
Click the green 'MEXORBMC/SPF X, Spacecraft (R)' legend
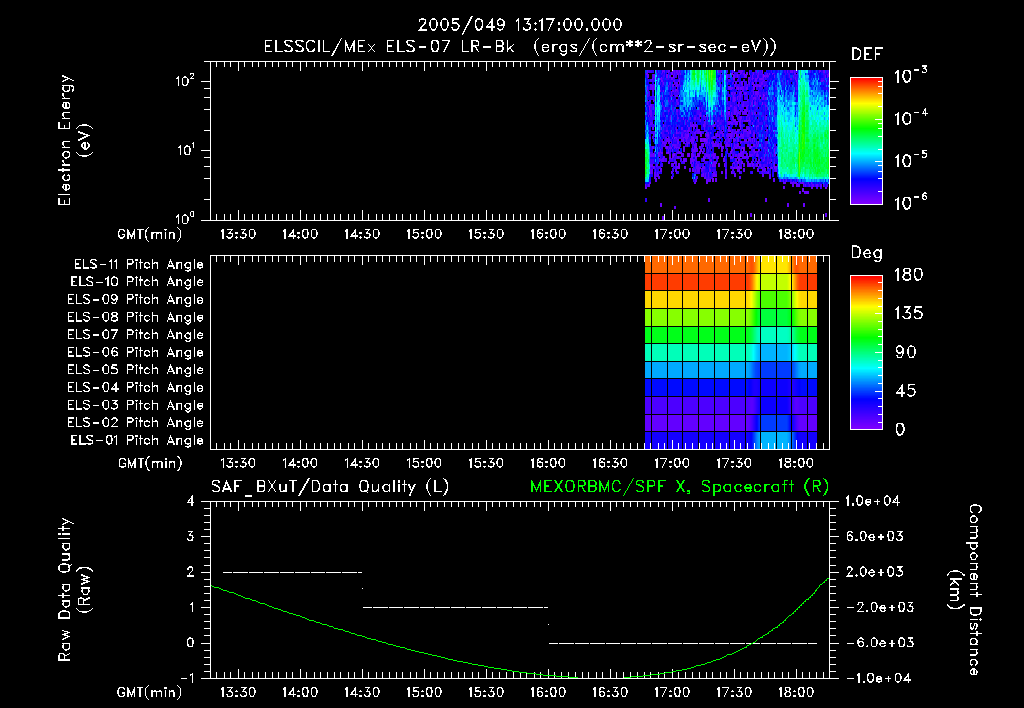coord(679,487)
